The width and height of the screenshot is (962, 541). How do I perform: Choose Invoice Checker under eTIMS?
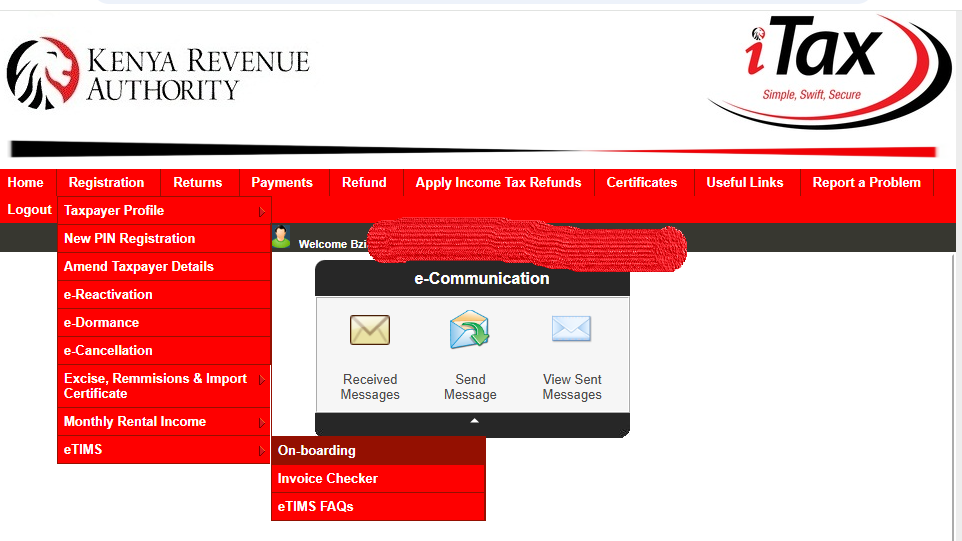378,478
